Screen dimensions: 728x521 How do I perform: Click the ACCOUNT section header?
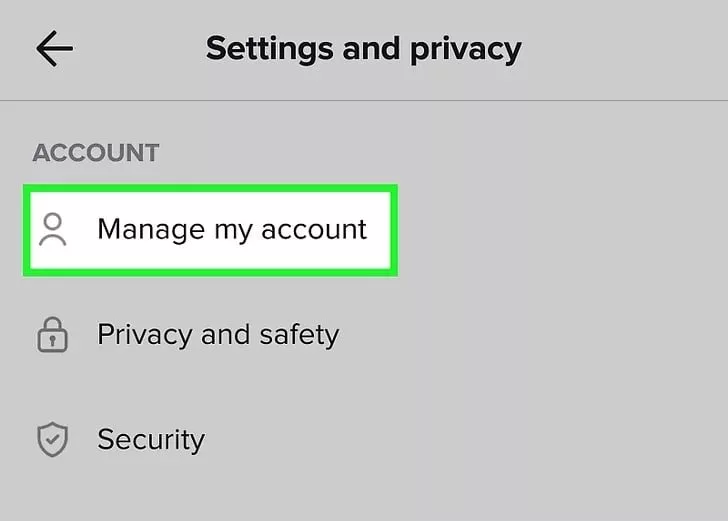coord(96,153)
